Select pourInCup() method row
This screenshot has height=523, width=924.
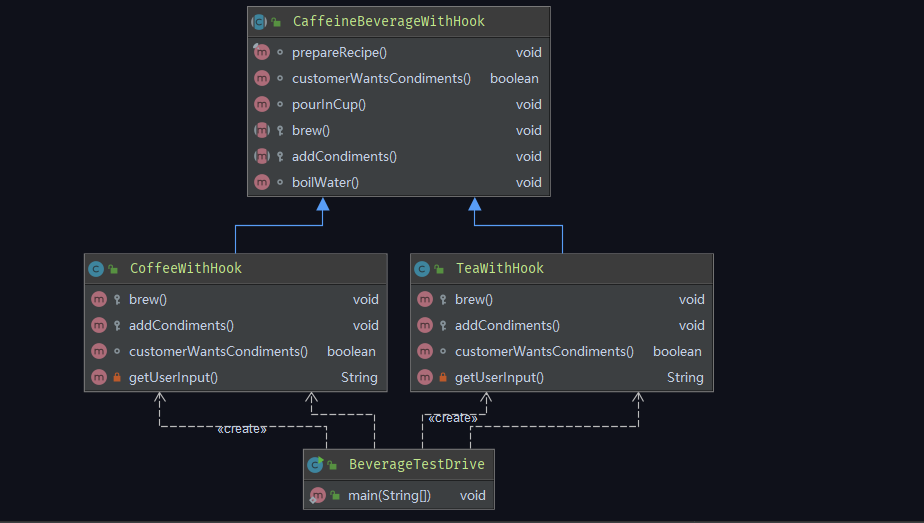tap(399, 104)
